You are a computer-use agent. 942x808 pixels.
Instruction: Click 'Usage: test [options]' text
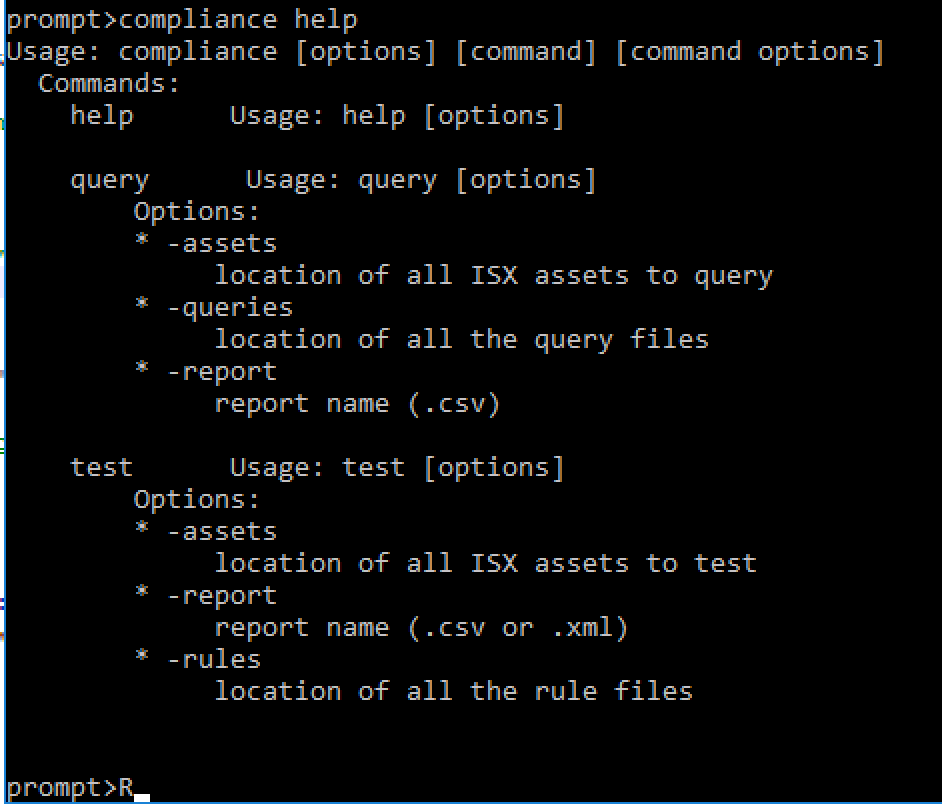click(x=397, y=467)
